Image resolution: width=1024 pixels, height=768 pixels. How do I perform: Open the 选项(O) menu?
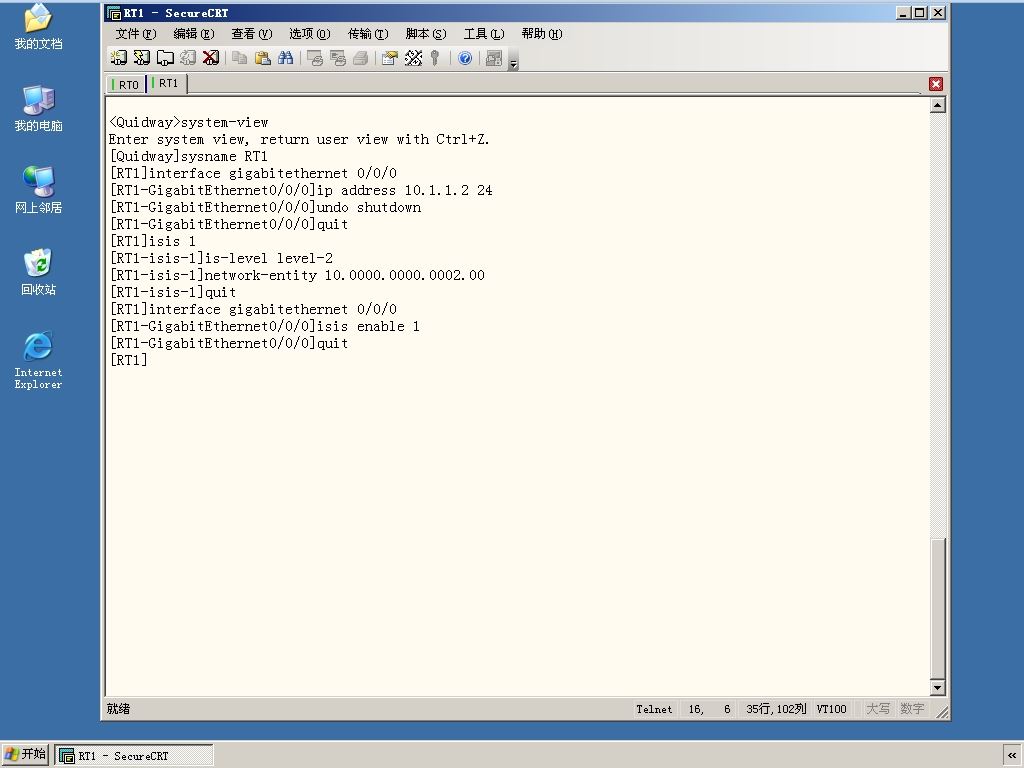coord(310,34)
